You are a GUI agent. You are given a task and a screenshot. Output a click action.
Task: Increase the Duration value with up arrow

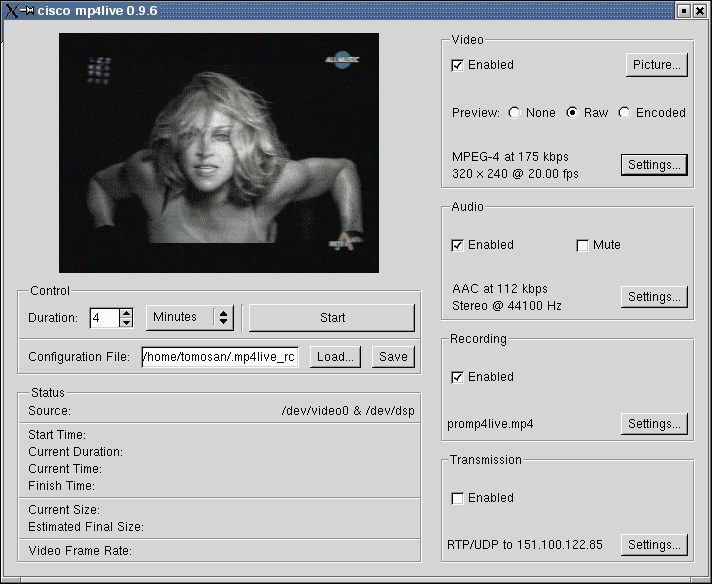pos(126,313)
